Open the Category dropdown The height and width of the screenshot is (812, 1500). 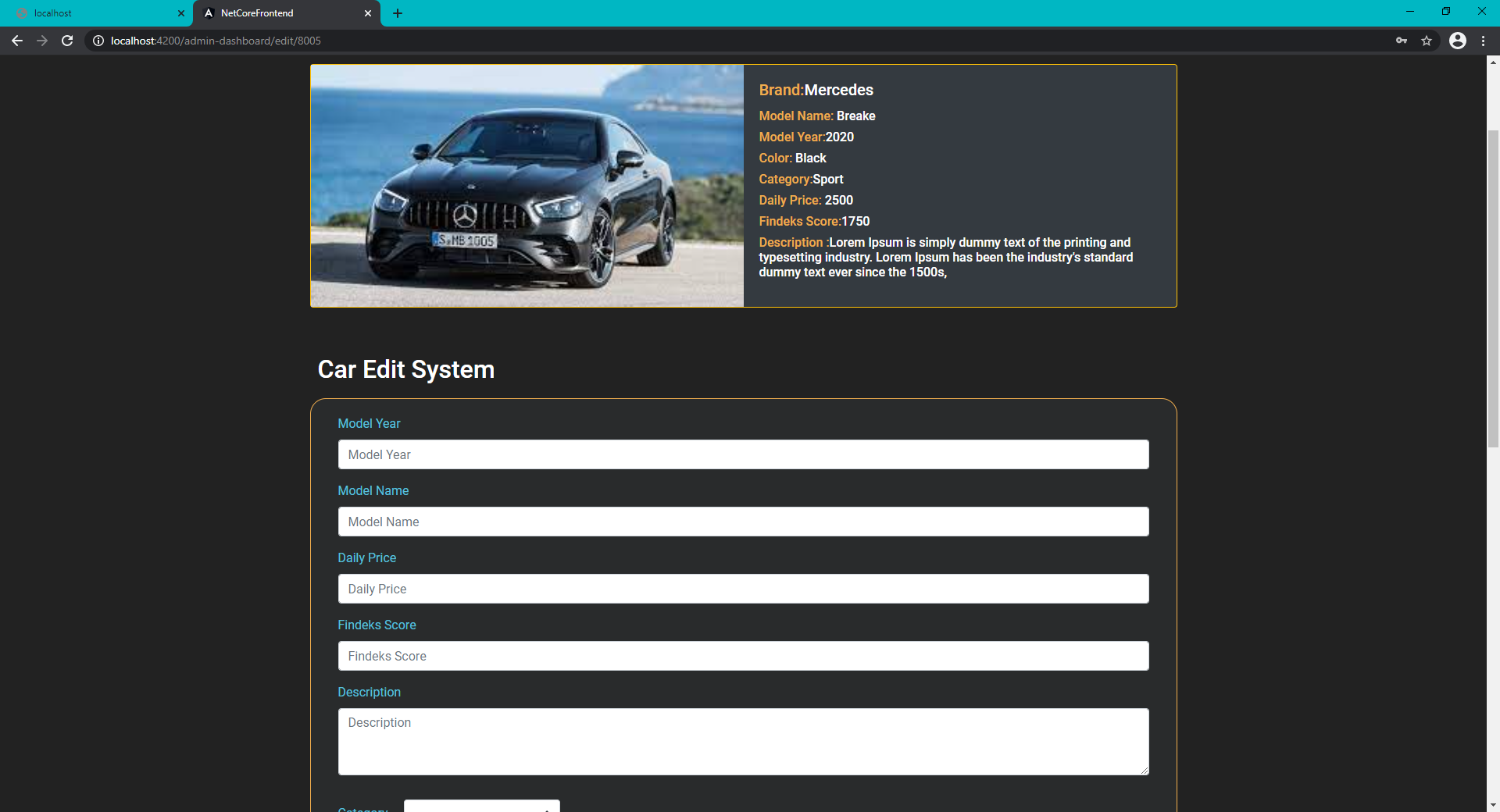[x=481, y=806]
